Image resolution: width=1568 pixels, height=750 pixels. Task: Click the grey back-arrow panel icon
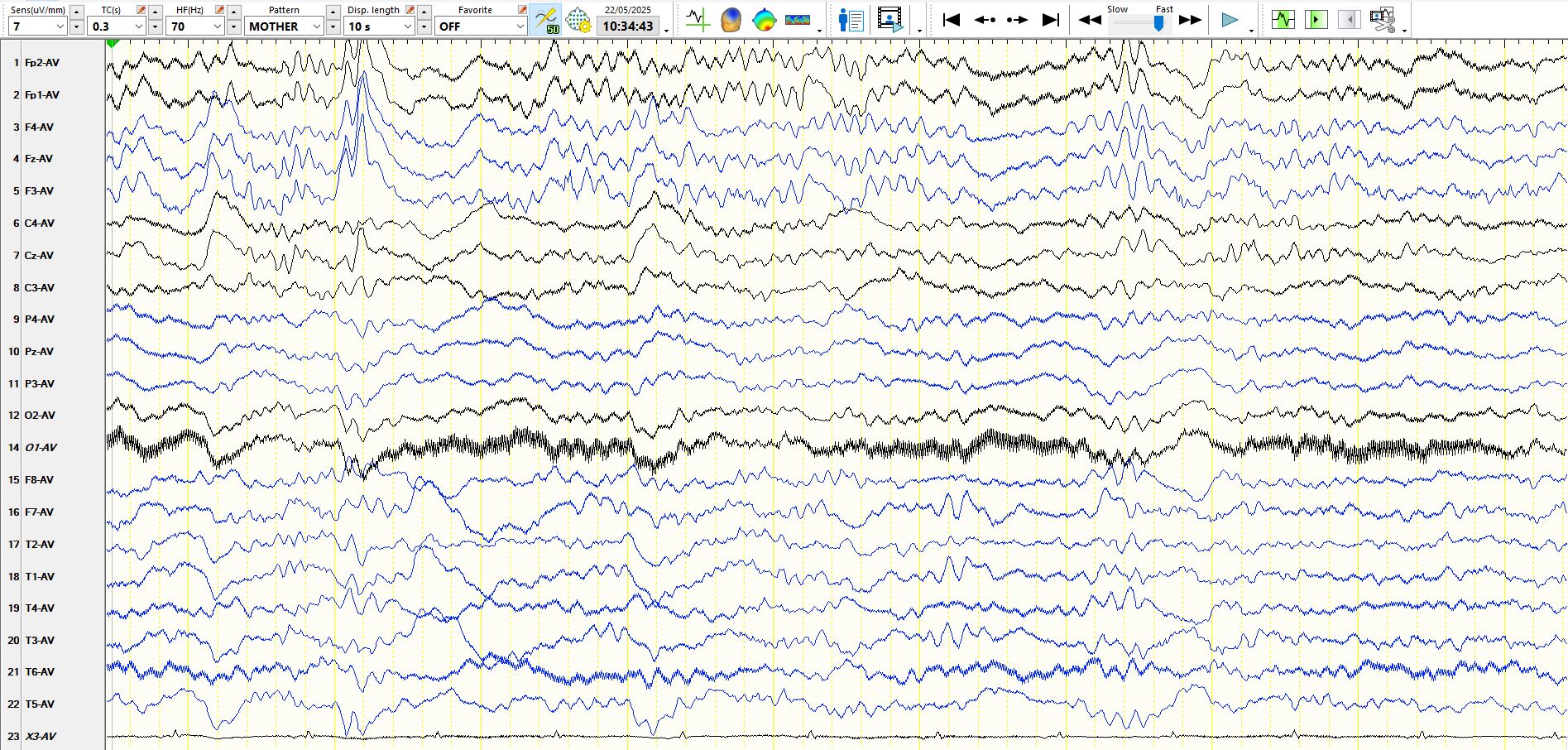1349,19
